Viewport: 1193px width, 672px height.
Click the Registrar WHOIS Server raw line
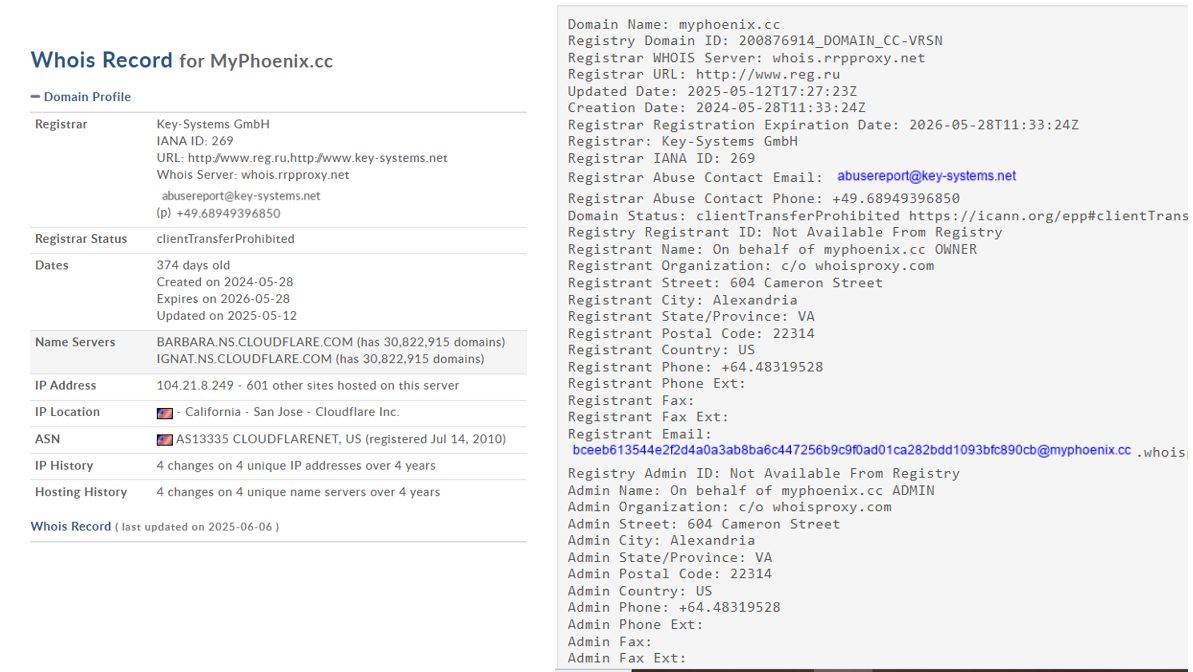[x=746, y=58]
